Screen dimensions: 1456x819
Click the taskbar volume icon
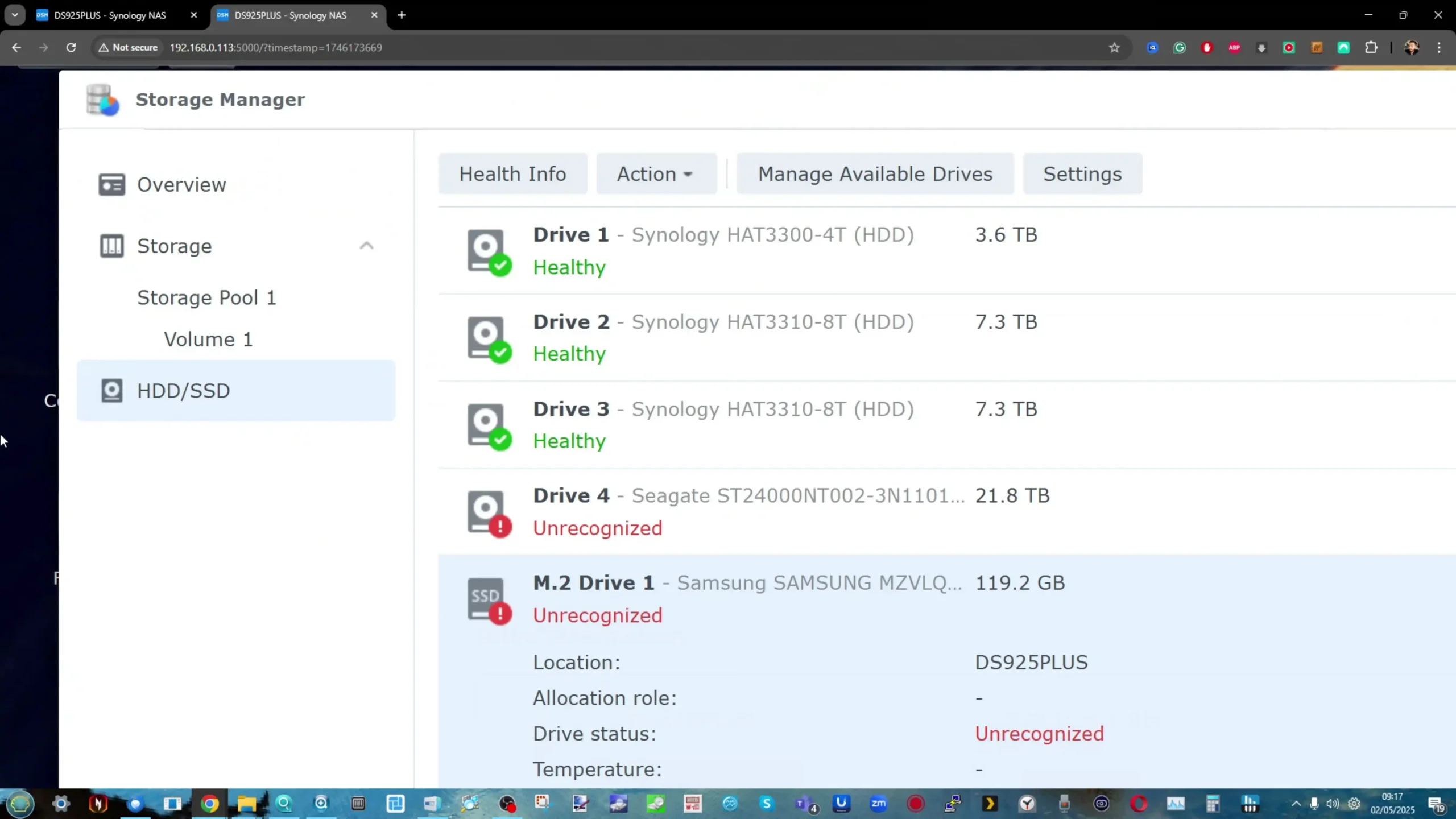pyautogui.click(x=1333, y=804)
